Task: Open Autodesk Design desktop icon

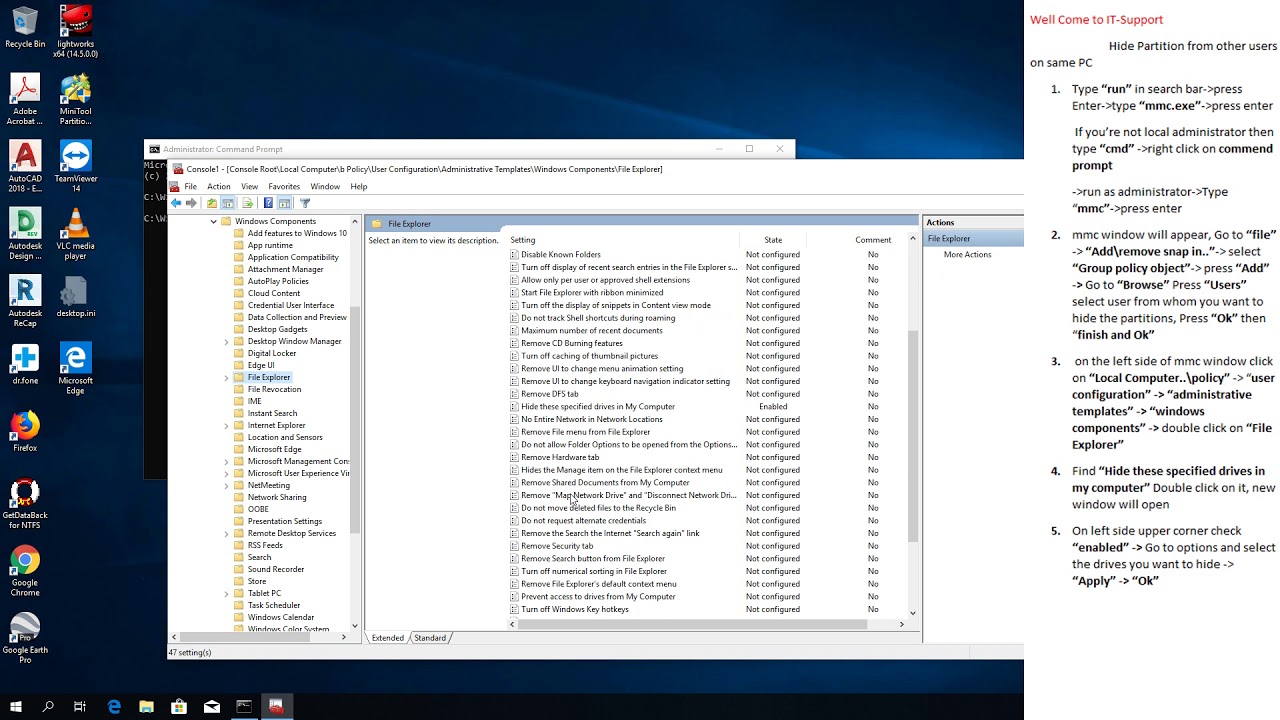Action: (x=25, y=233)
